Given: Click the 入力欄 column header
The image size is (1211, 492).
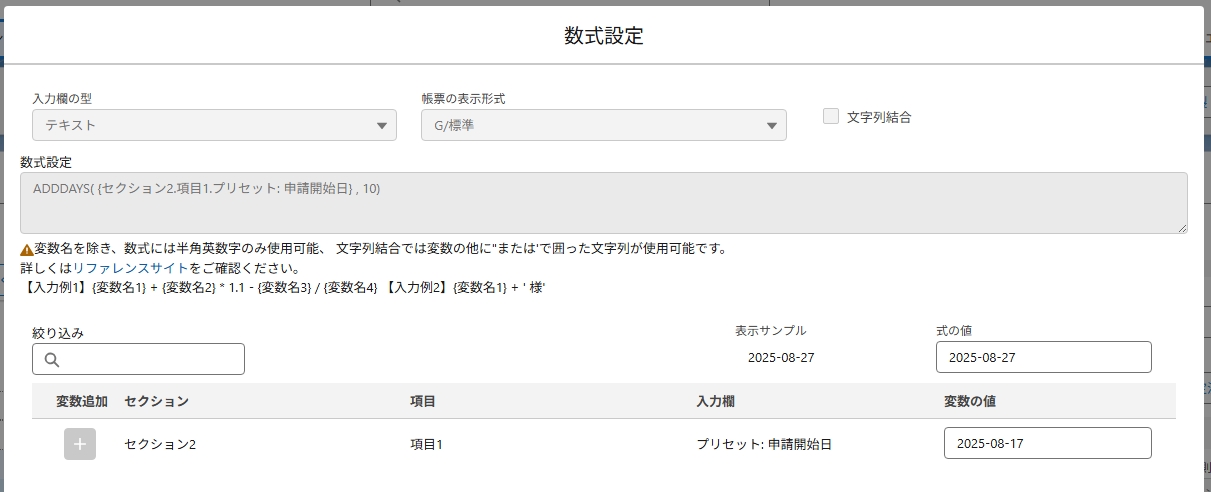Looking at the screenshot, I should point(716,401).
